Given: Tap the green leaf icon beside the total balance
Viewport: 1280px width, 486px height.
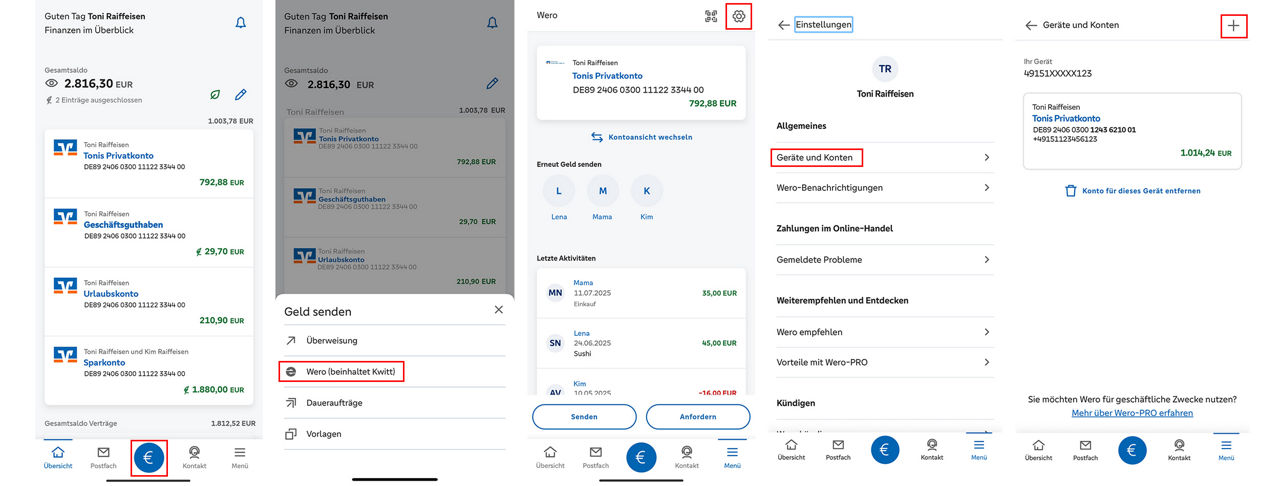Looking at the screenshot, I should 214,95.
